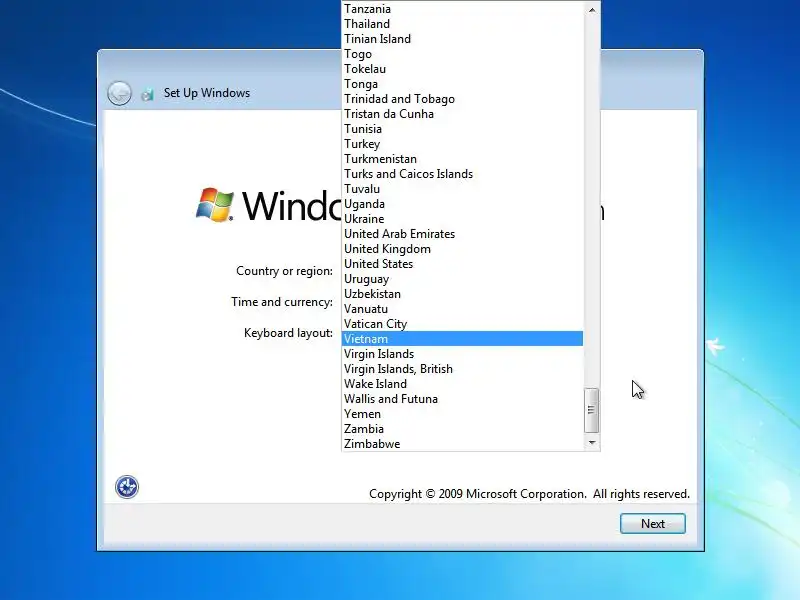Pick Turks and Caicos Islands

(x=462, y=174)
